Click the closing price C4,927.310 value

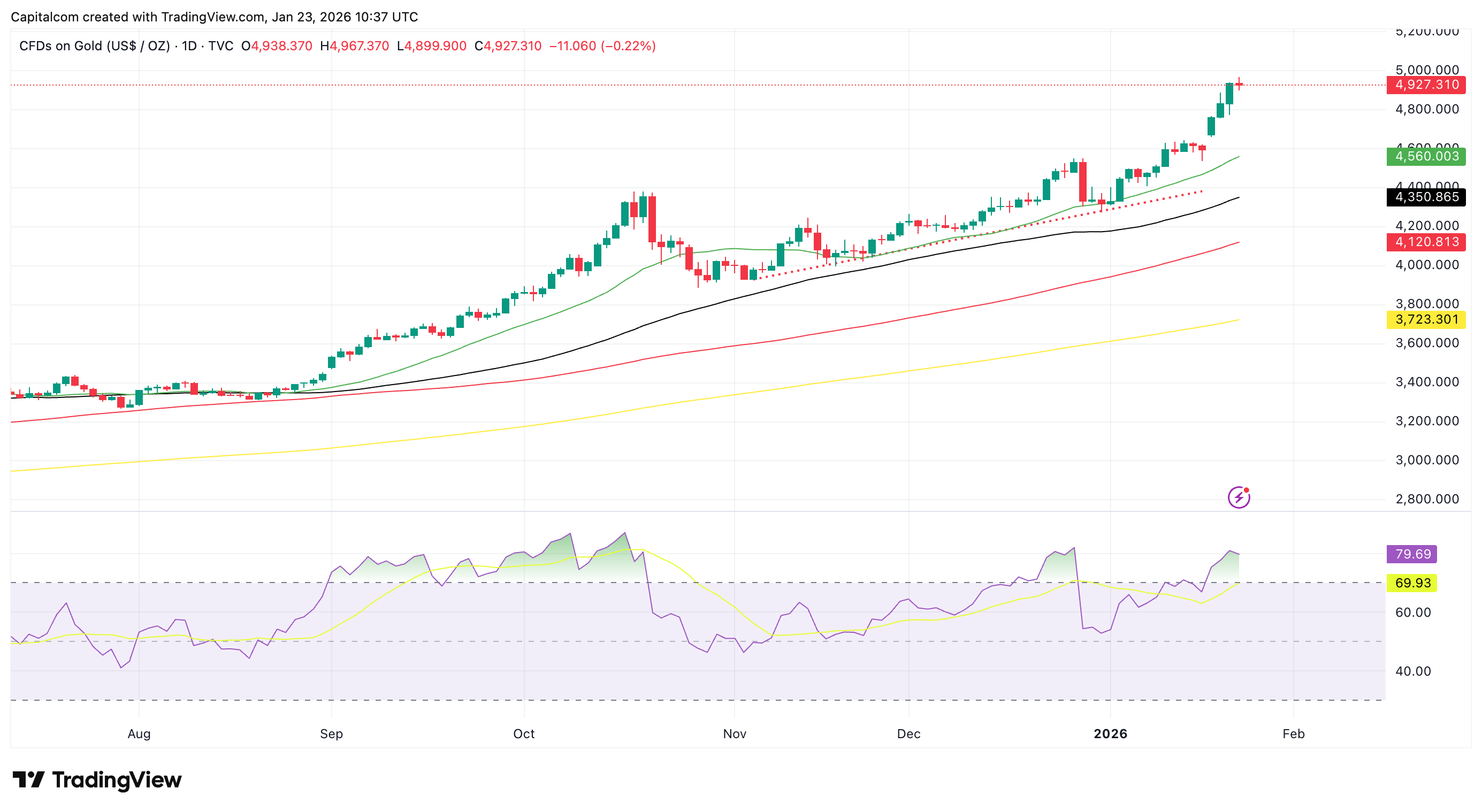pos(507,46)
